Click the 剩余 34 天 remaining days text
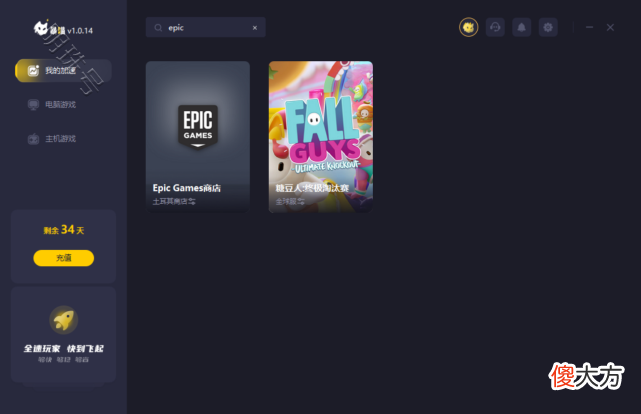The width and height of the screenshot is (641, 414). [63, 230]
